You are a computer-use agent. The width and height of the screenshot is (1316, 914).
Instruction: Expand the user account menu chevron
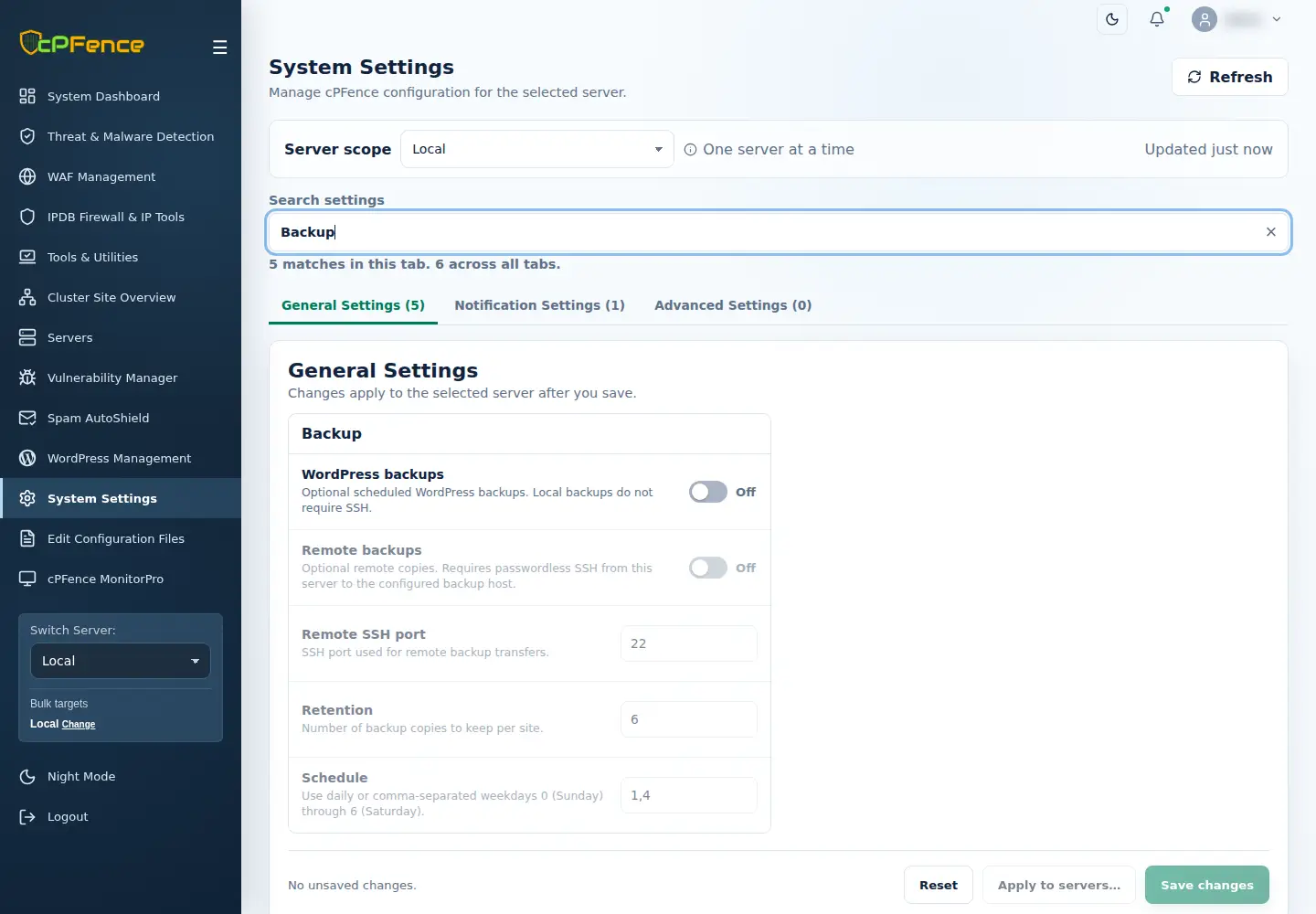point(1277,19)
